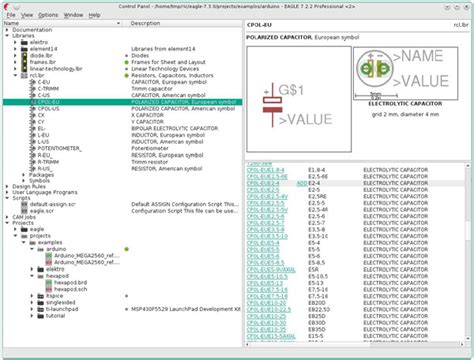Toggle the green in-use dot for rcl.lbr

click(x=127, y=76)
